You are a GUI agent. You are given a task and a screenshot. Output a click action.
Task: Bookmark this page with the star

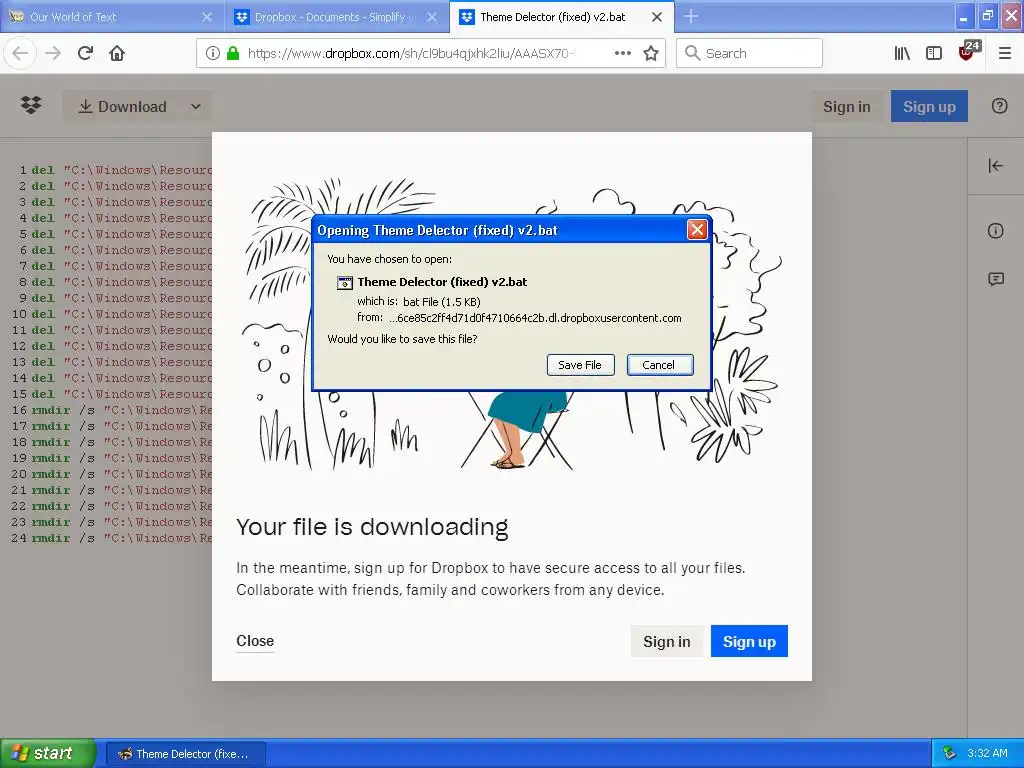(x=650, y=54)
